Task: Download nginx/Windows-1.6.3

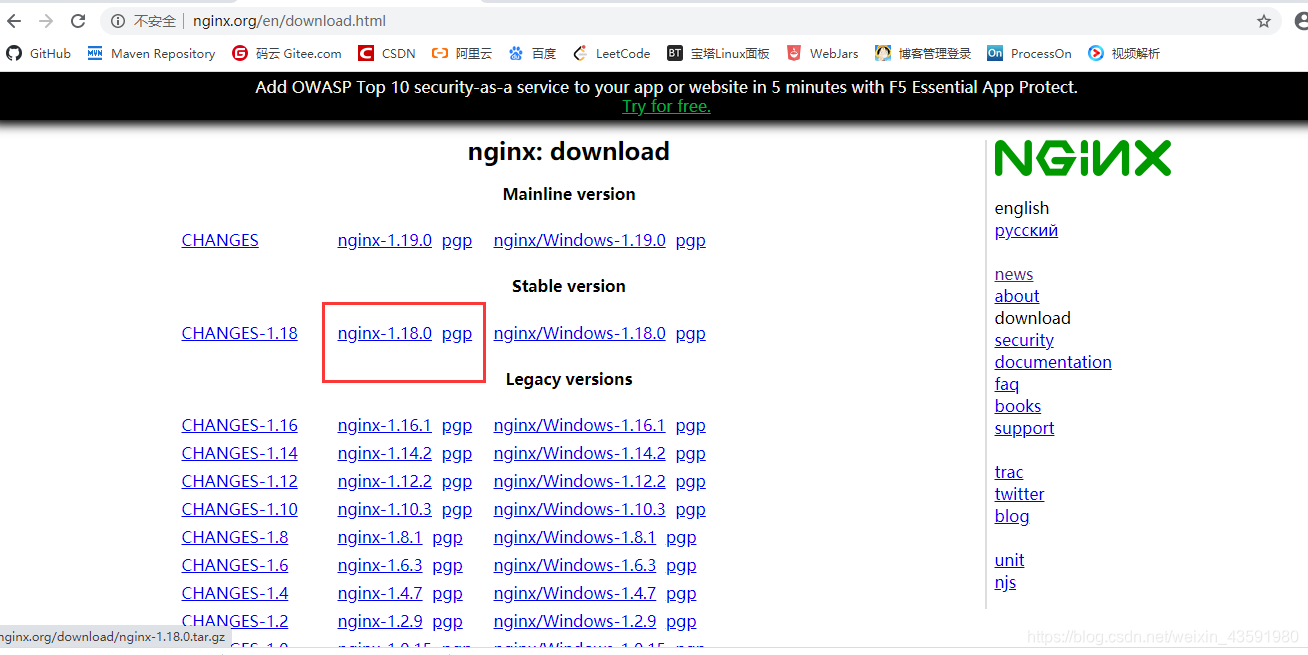Action: [575, 565]
